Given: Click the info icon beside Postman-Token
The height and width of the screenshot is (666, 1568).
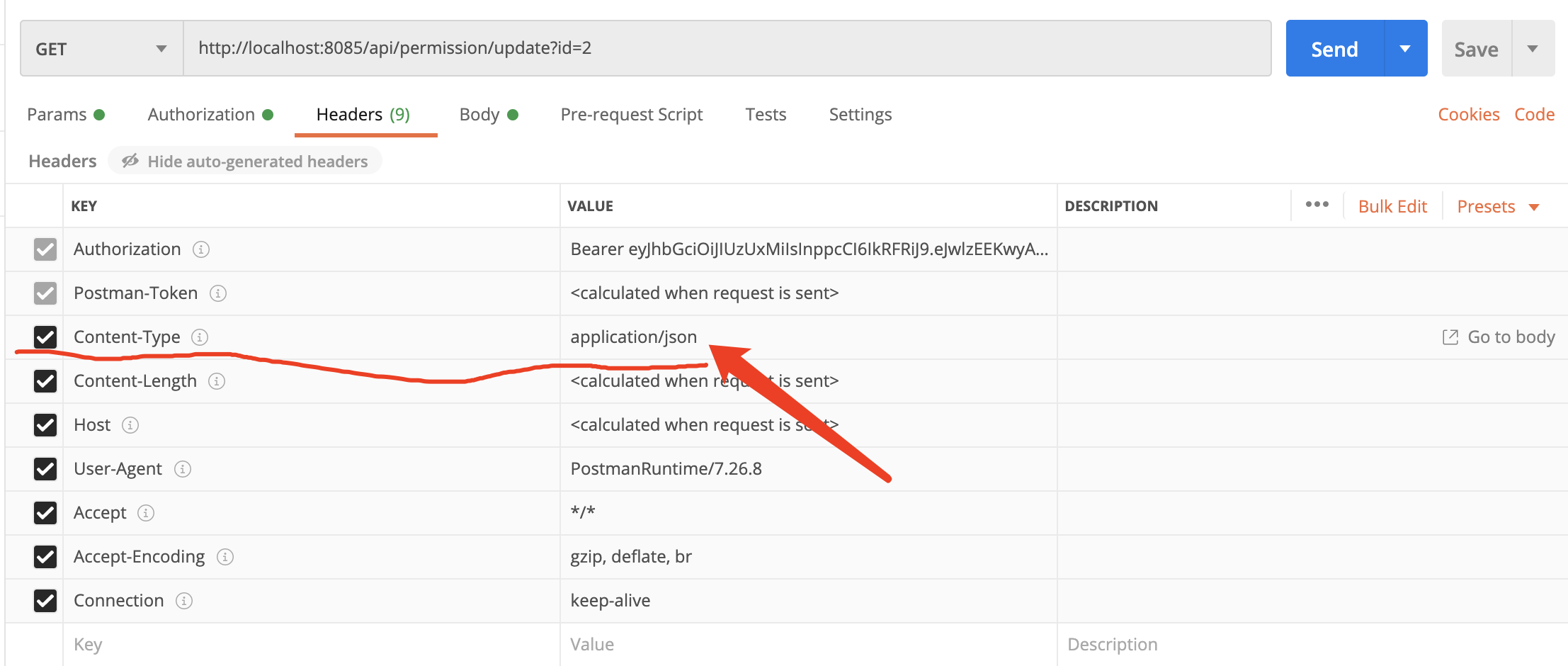Looking at the screenshot, I should point(217,293).
